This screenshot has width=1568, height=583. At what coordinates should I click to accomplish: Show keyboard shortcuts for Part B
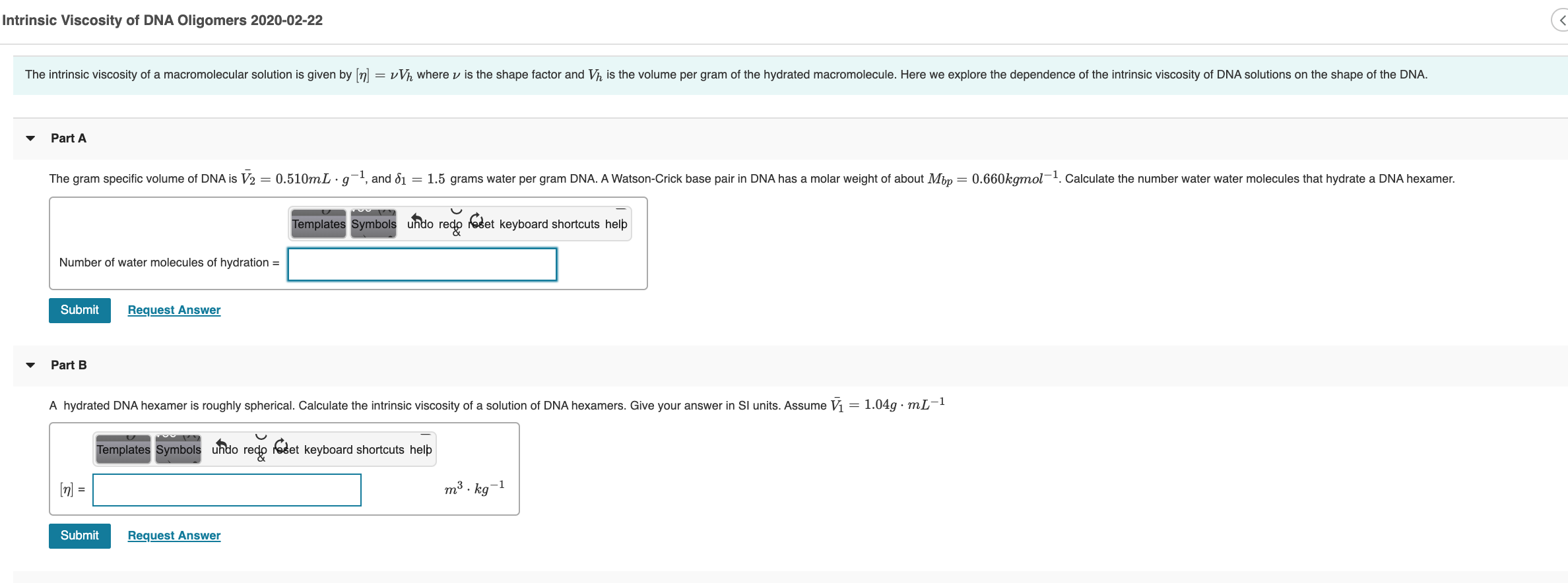click(354, 450)
